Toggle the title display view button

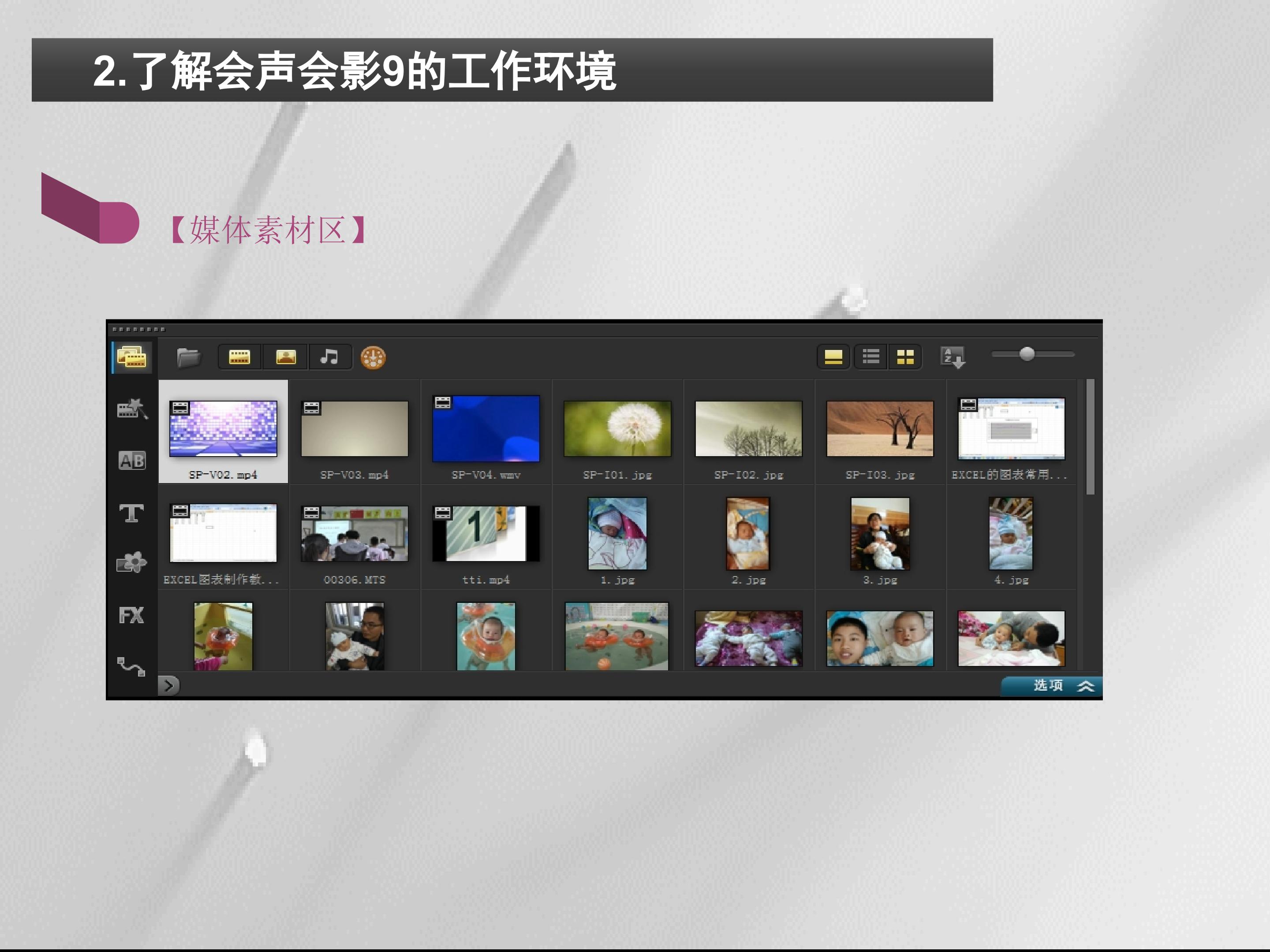tap(833, 357)
